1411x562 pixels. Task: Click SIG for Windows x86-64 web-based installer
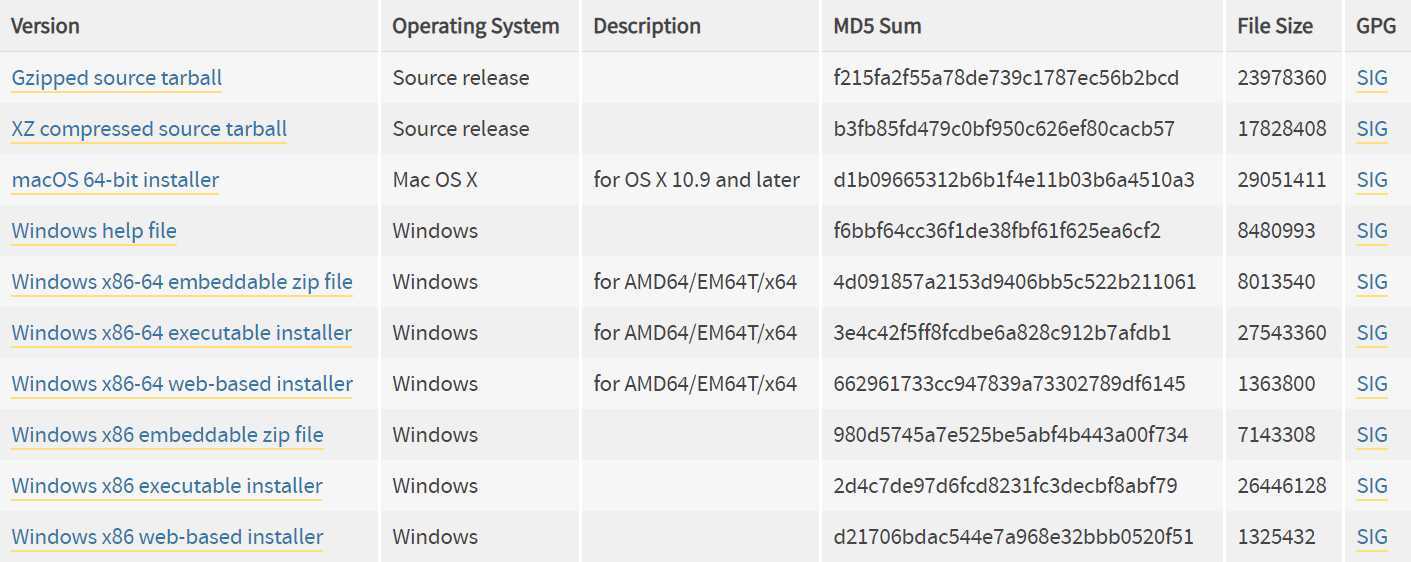point(1372,384)
